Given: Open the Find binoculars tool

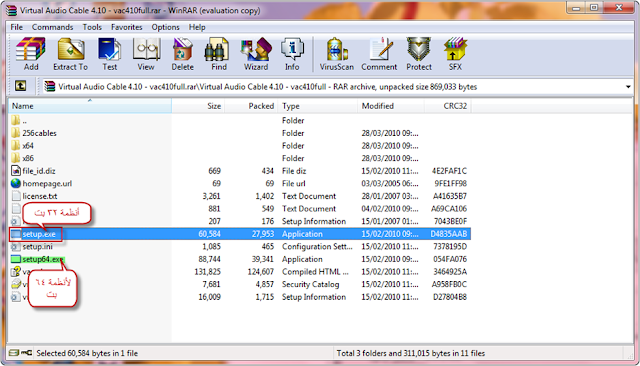Looking at the screenshot, I should tap(218, 54).
